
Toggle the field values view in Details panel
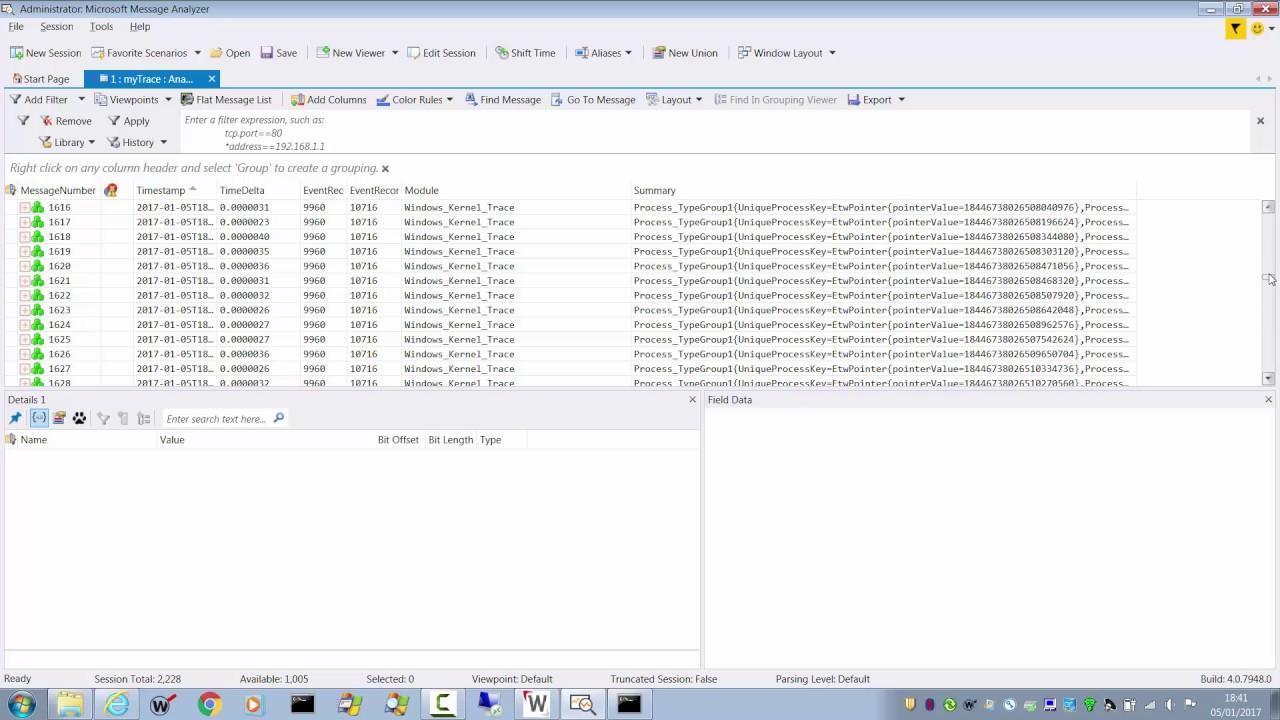[38, 418]
